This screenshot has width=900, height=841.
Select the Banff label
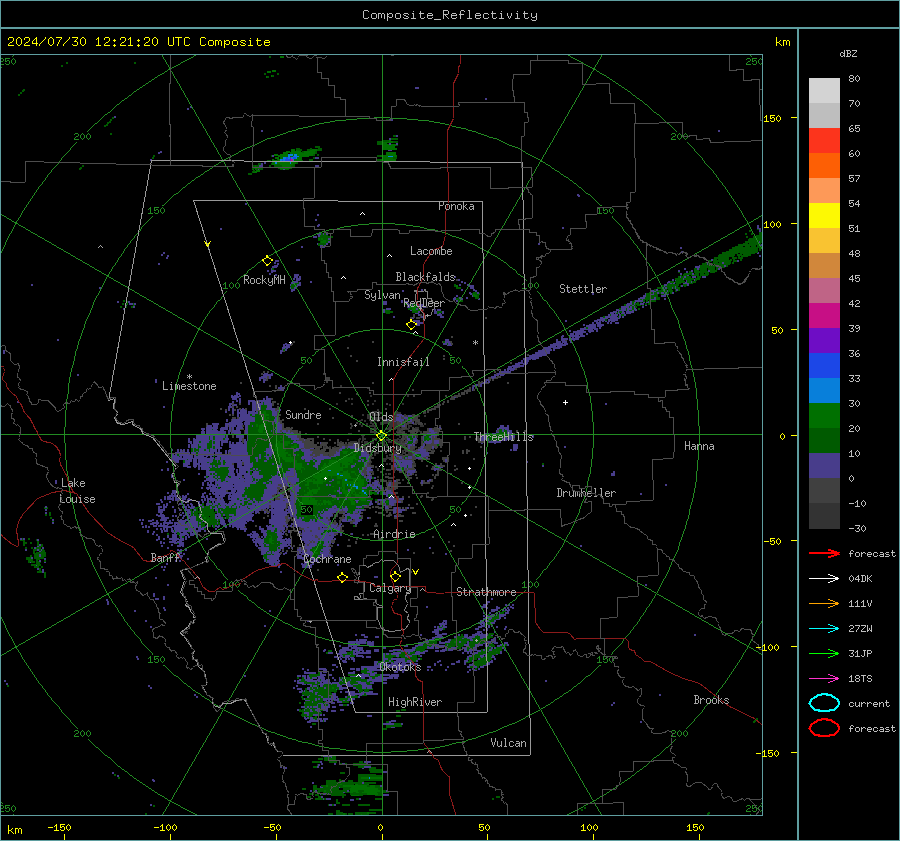pyautogui.click(x=166, y=557)
